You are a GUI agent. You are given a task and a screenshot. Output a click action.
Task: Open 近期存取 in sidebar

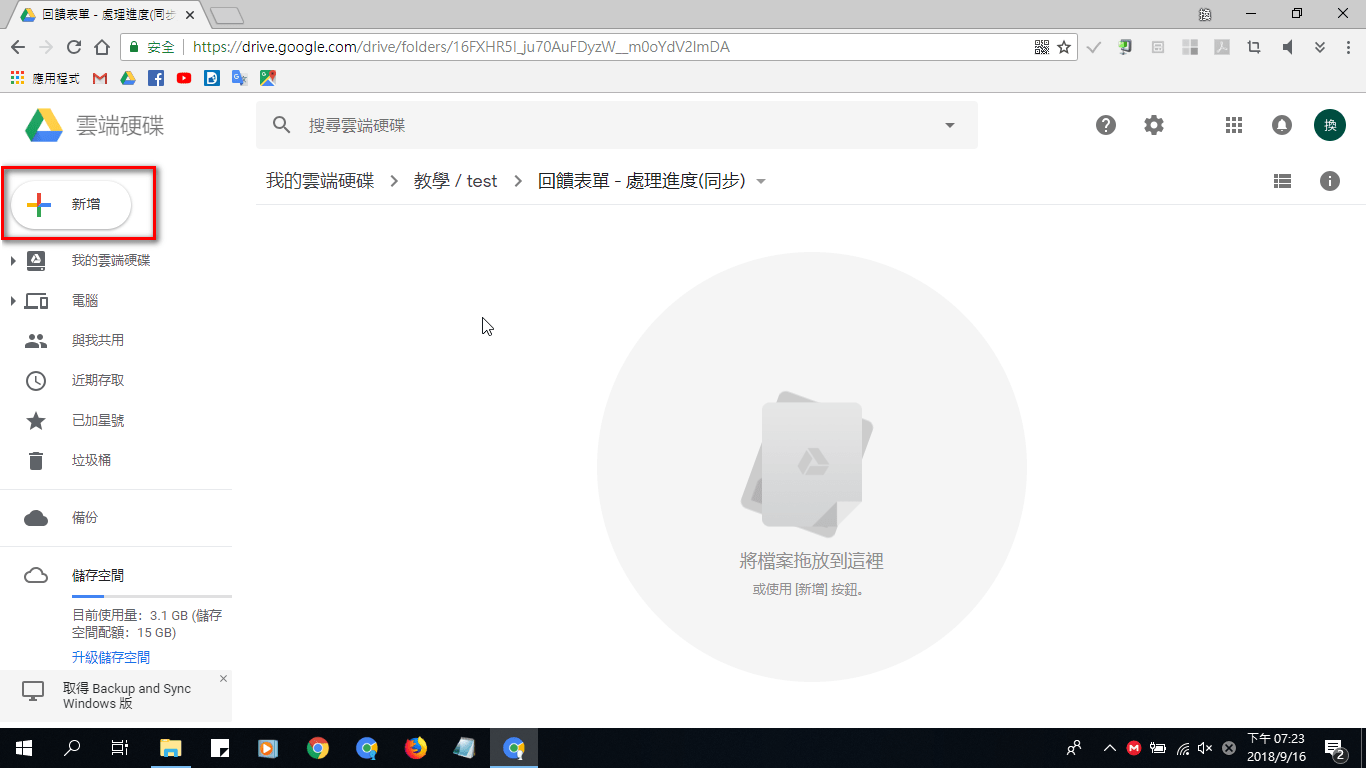[x=98, y=381]
